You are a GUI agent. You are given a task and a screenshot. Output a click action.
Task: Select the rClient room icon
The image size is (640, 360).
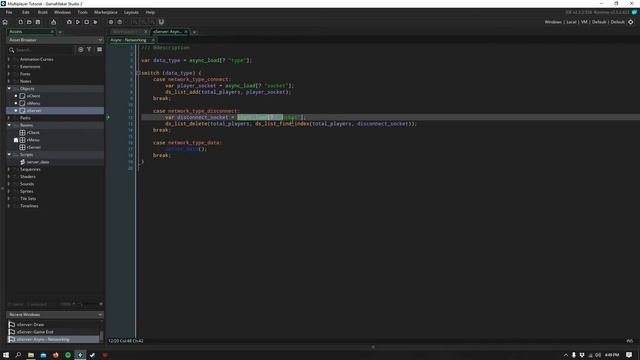[22, 133]
